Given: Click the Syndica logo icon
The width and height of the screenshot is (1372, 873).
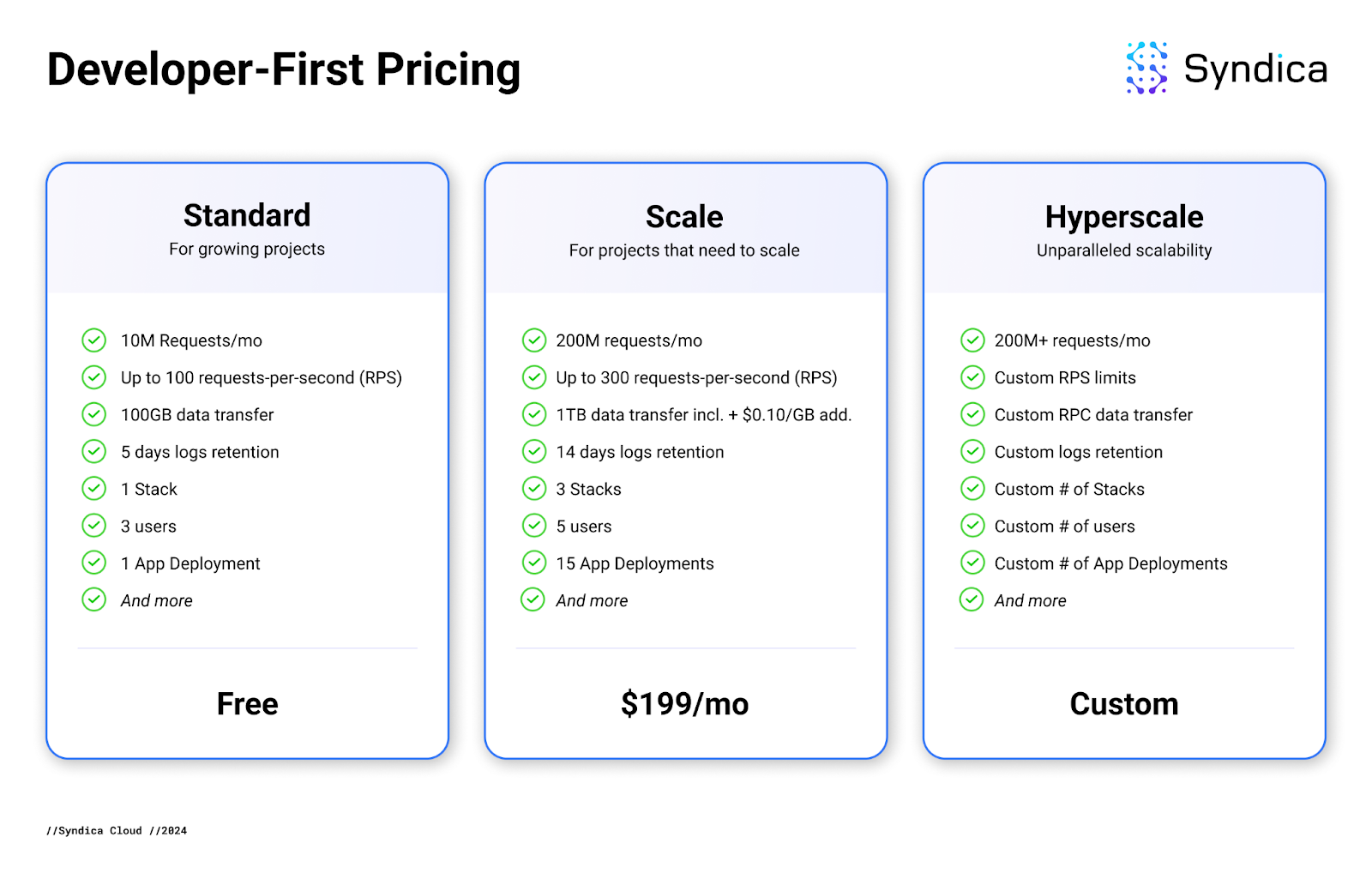Looking at the screenshot, I should pos(1146,68).
